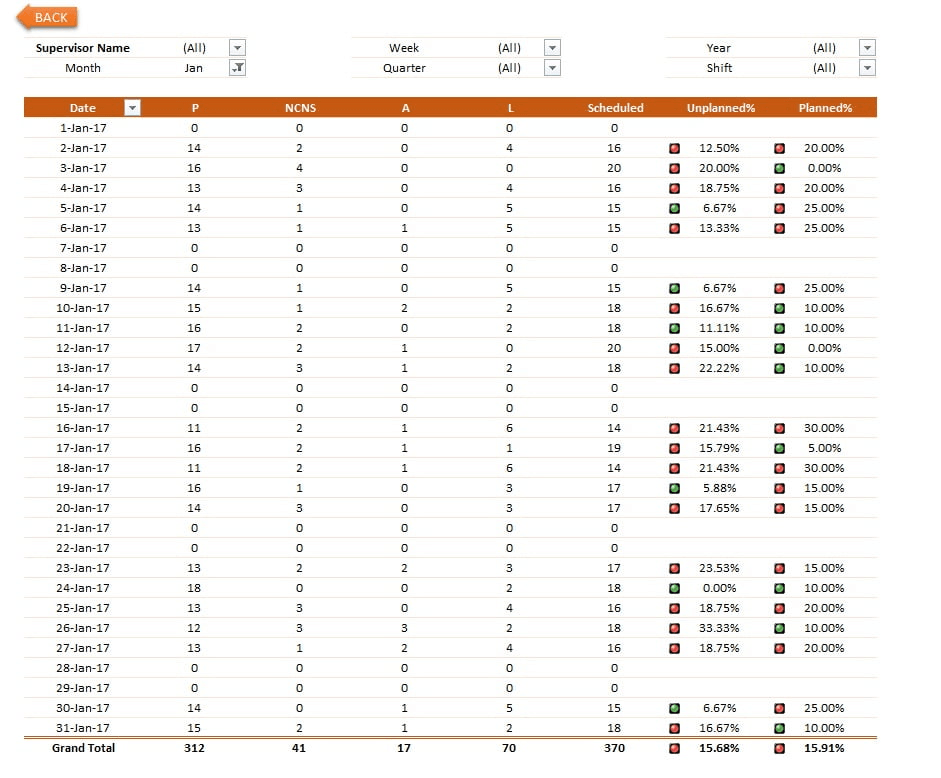Open the Date column header filter arrow

(132, 108)
